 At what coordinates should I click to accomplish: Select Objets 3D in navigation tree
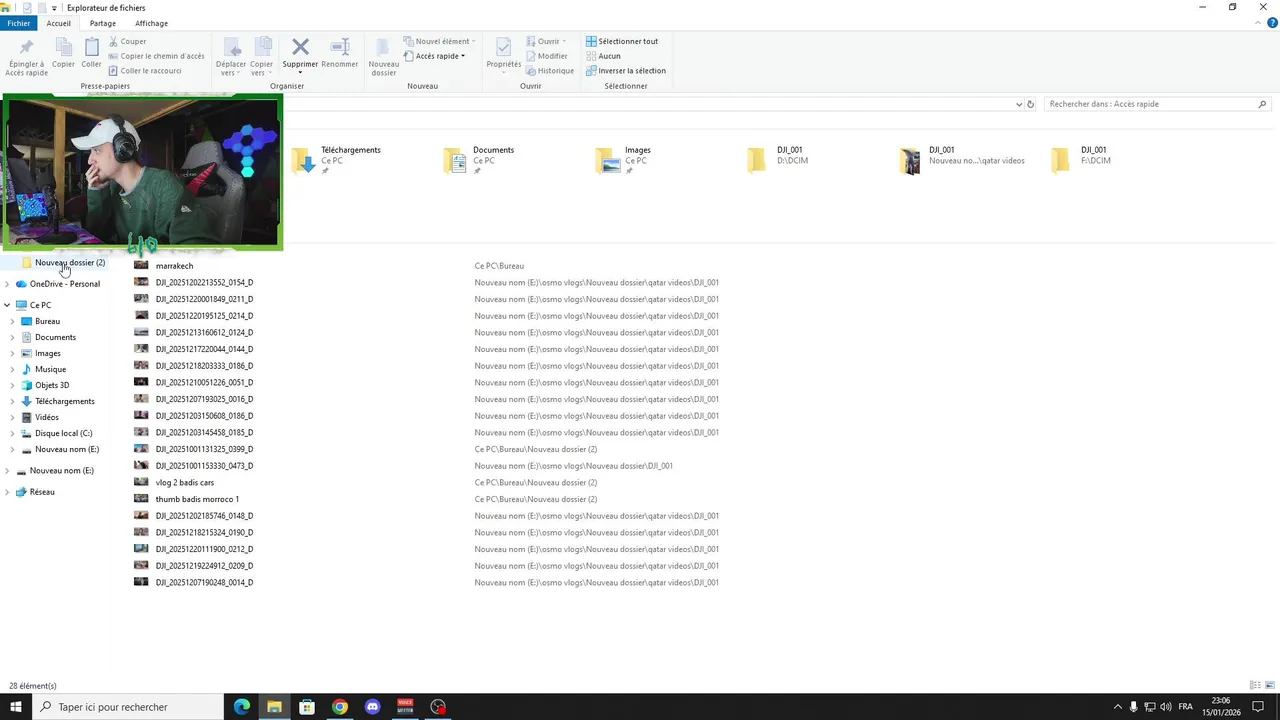click(52, 385)
